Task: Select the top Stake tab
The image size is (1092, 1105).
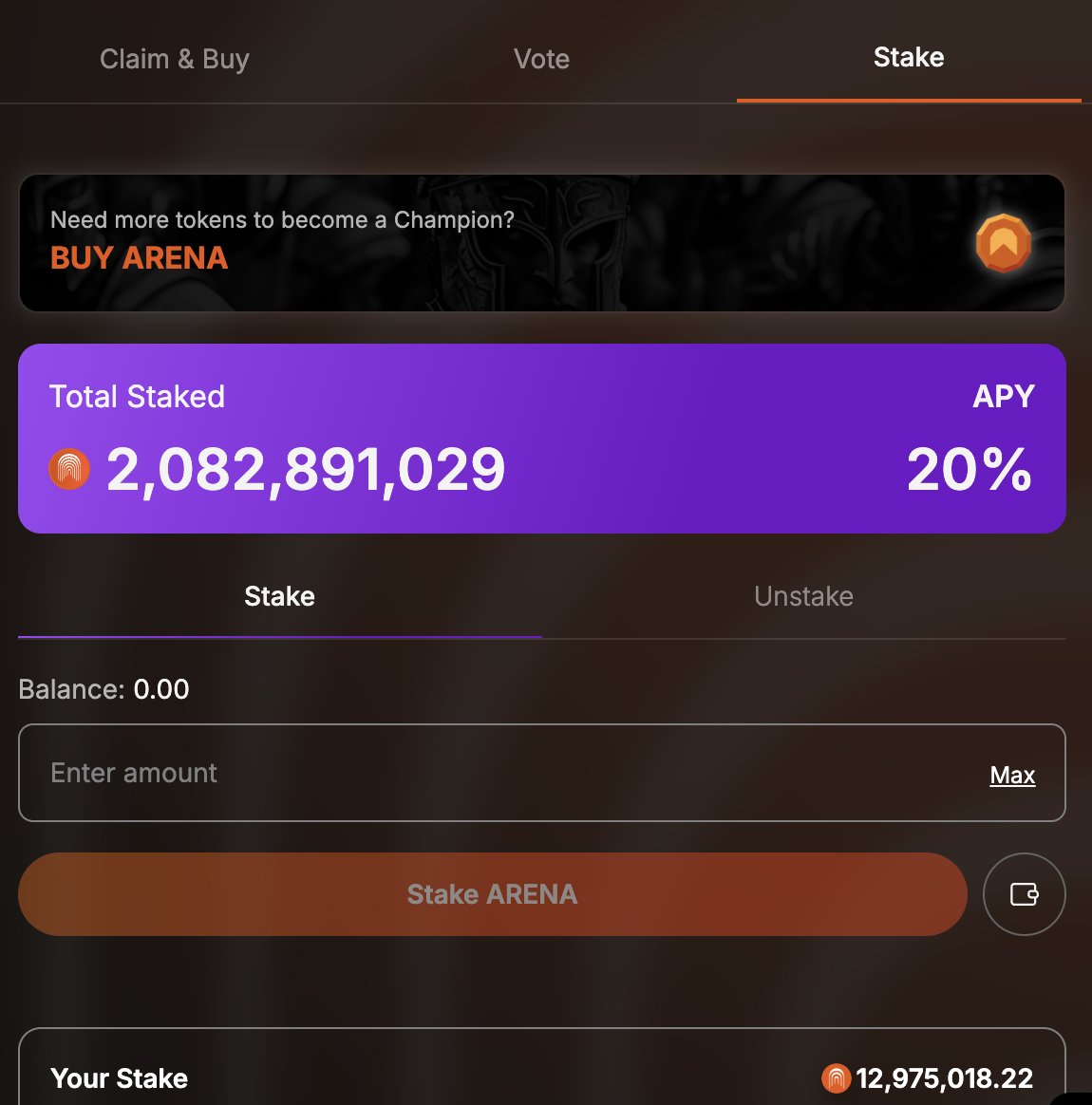Action: pyautogui.click(x=908, y=57)
